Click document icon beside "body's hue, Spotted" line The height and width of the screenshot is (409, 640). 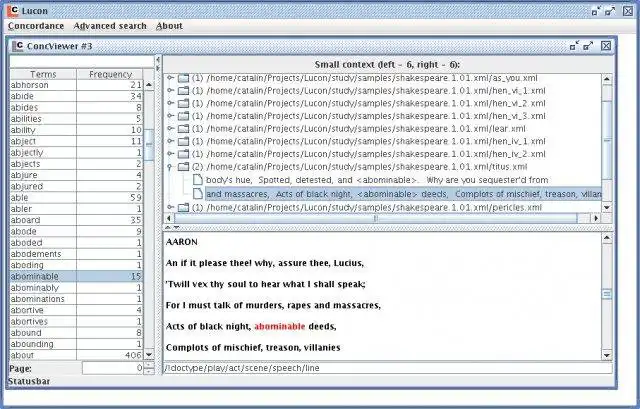(x=198, y=180)
